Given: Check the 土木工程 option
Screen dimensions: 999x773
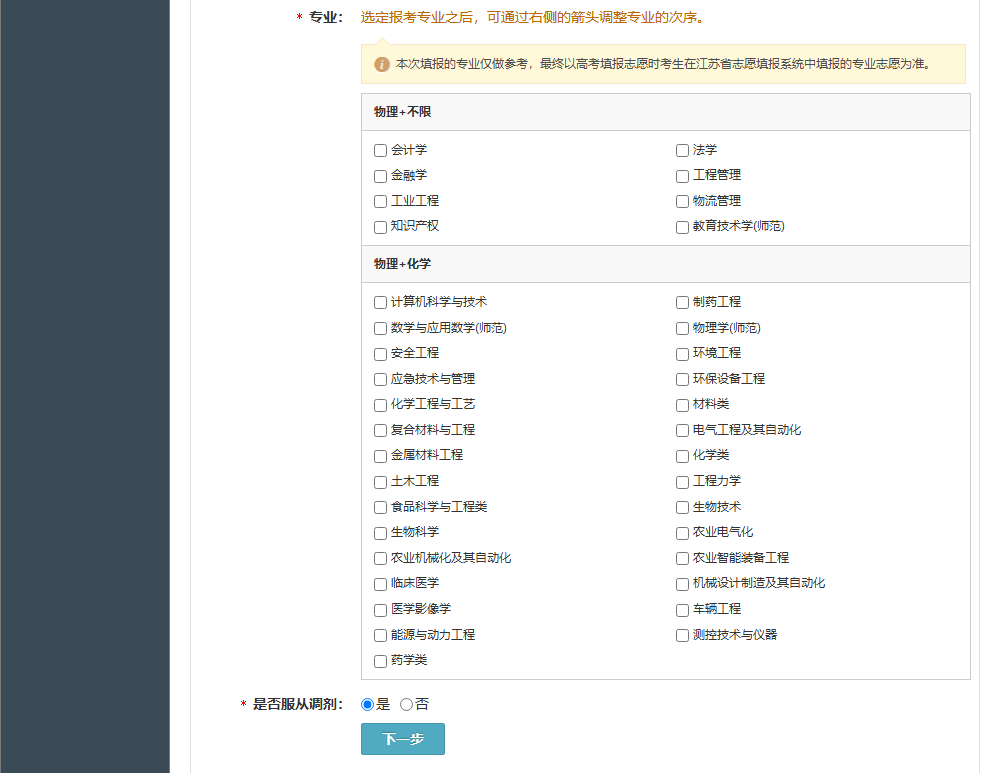Looking at the screenshot, I should pyautogui.click(x=380, y=482).
